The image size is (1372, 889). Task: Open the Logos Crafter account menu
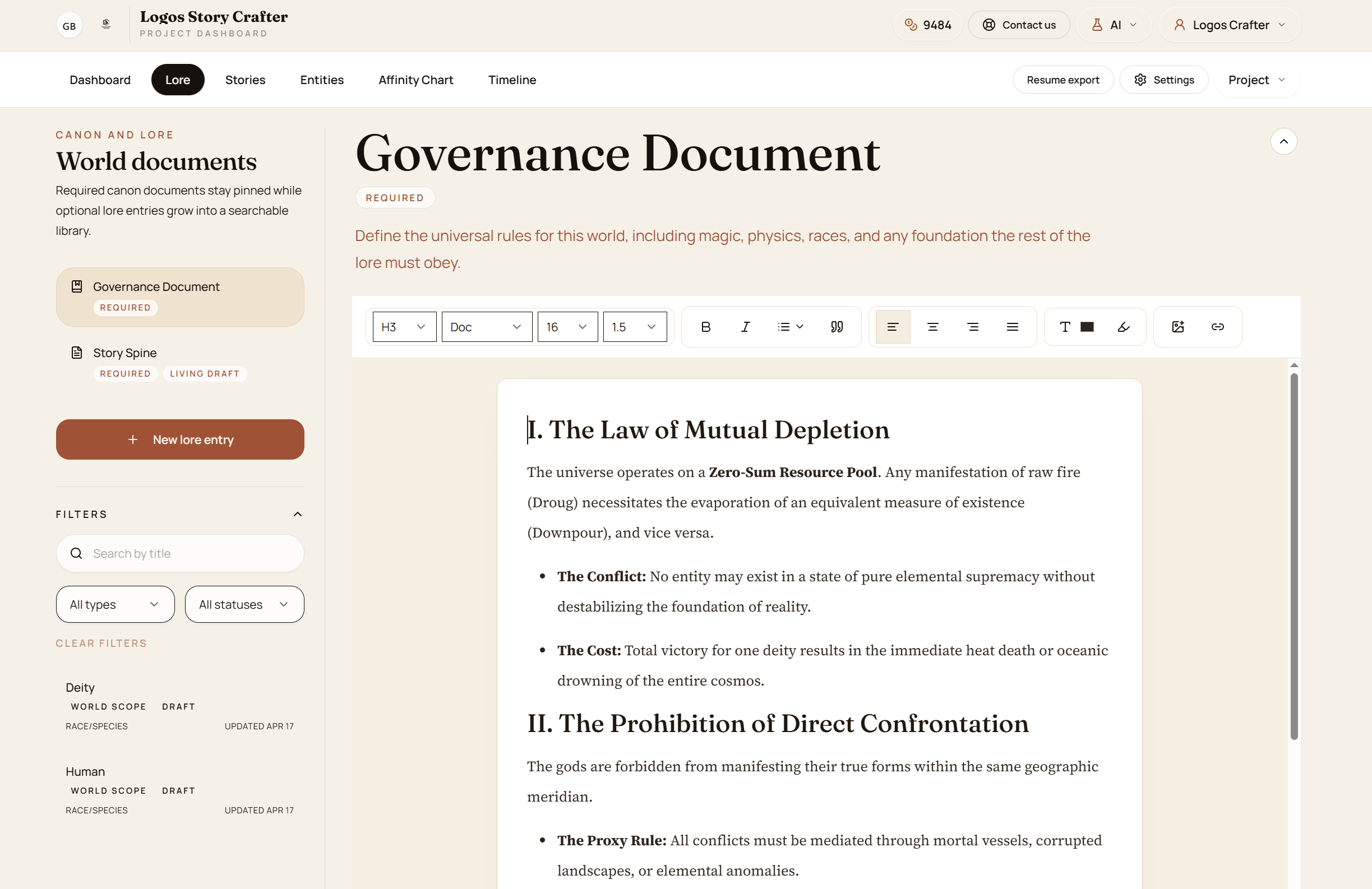(x=1229, y=25)
